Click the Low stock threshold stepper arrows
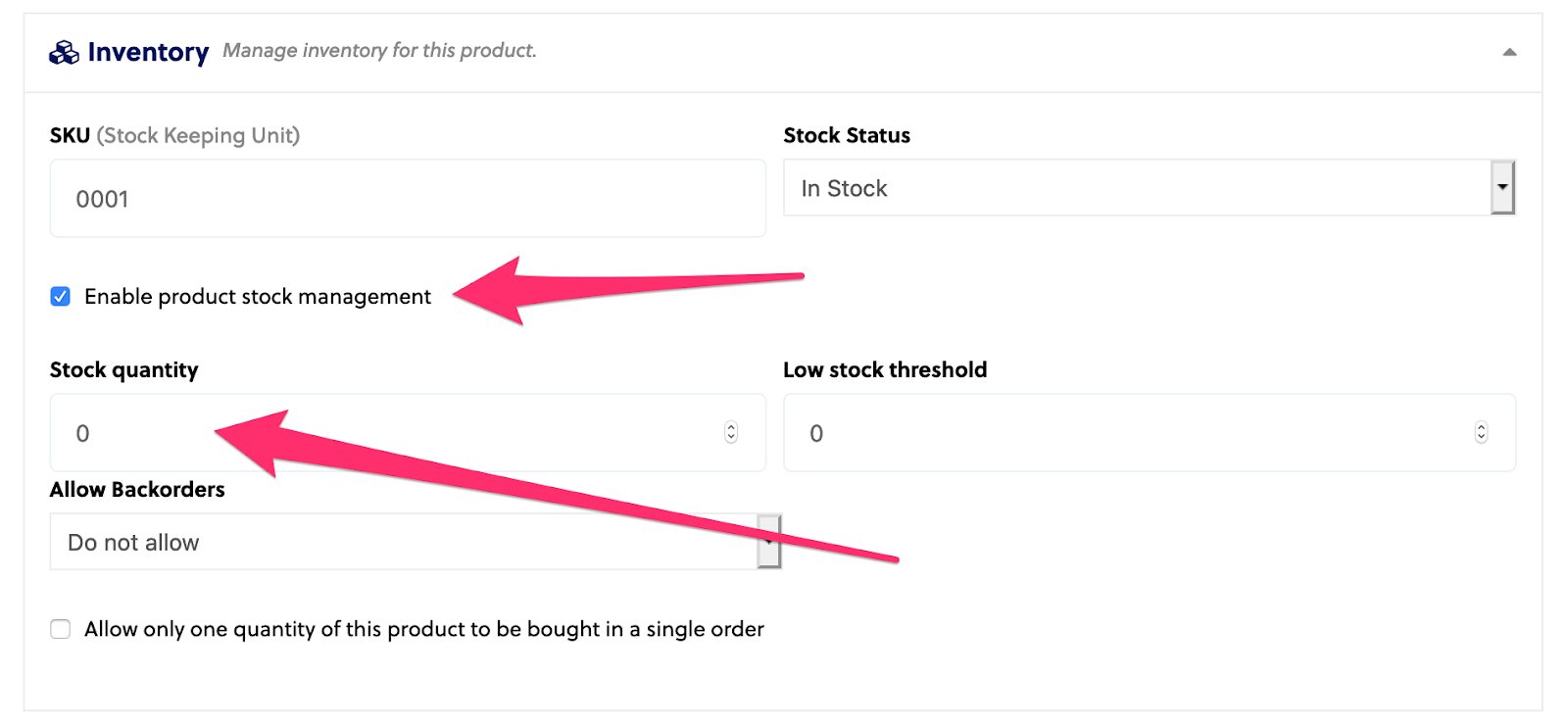The width and height of the screenshot is (1568, 728). tap(1481, 432)
